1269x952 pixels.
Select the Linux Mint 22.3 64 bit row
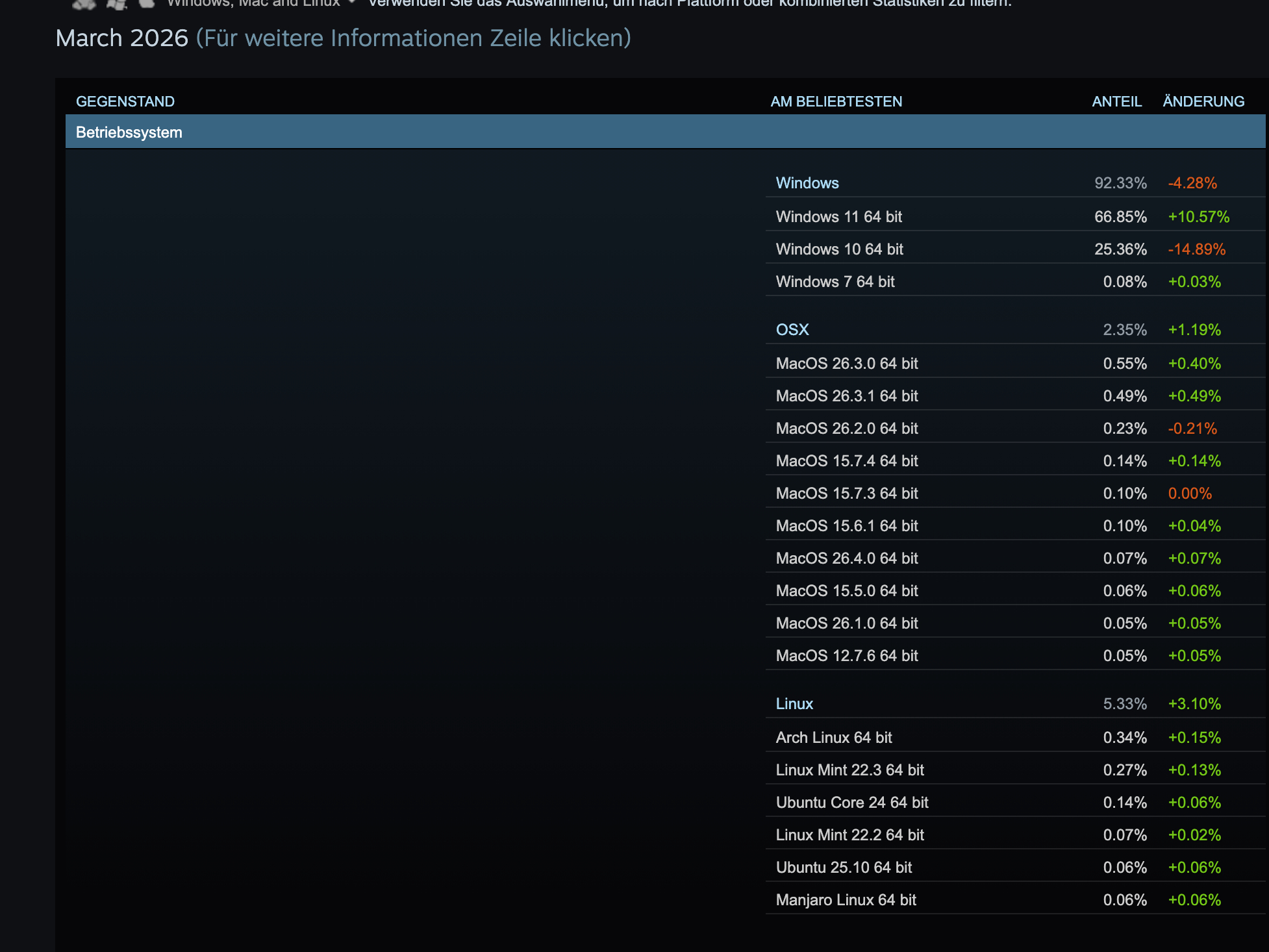pyautogui.click(x=849, y=770)
